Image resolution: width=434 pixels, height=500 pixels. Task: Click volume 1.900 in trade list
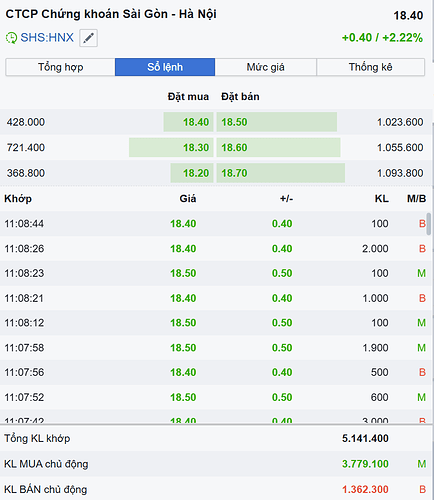coord(375,348)
